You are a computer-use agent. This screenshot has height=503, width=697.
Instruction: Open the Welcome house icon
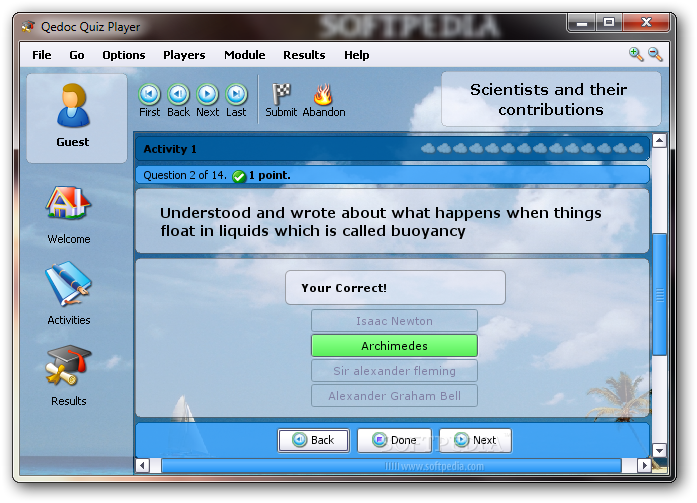point(68,203)
